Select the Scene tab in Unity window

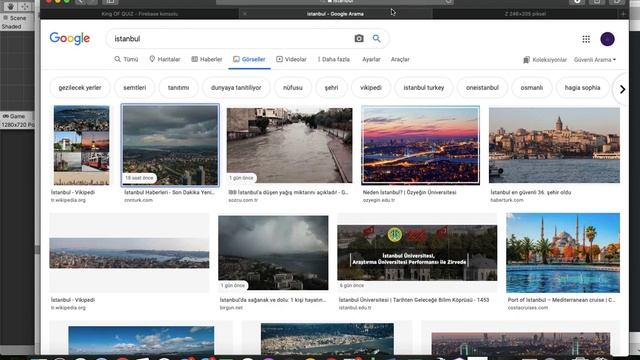pyautogui.click(x=15, y=18)
